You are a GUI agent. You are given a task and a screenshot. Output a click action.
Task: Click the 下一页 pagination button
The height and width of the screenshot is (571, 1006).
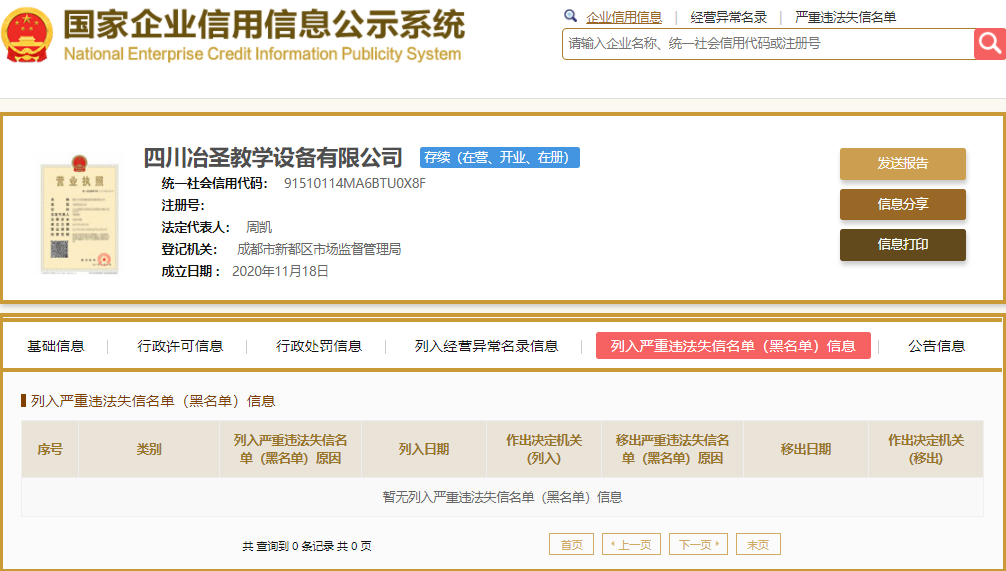coord(699,544)
